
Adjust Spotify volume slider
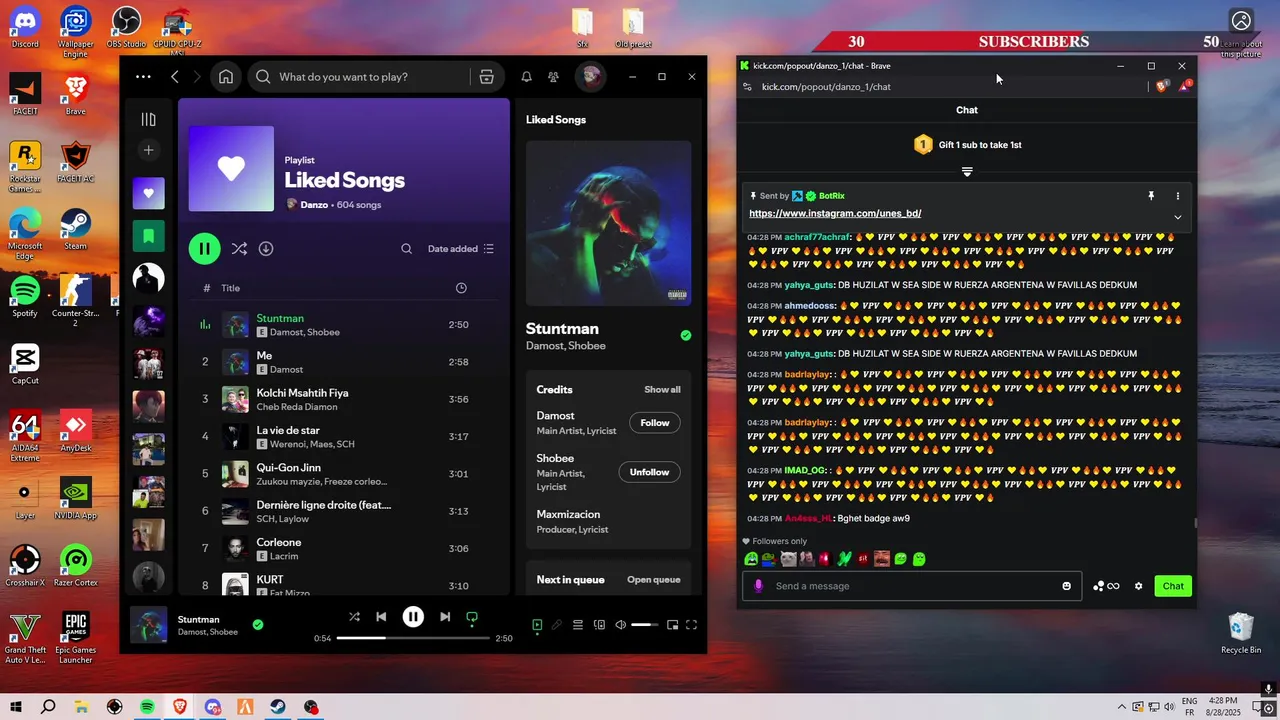[645, 625]
